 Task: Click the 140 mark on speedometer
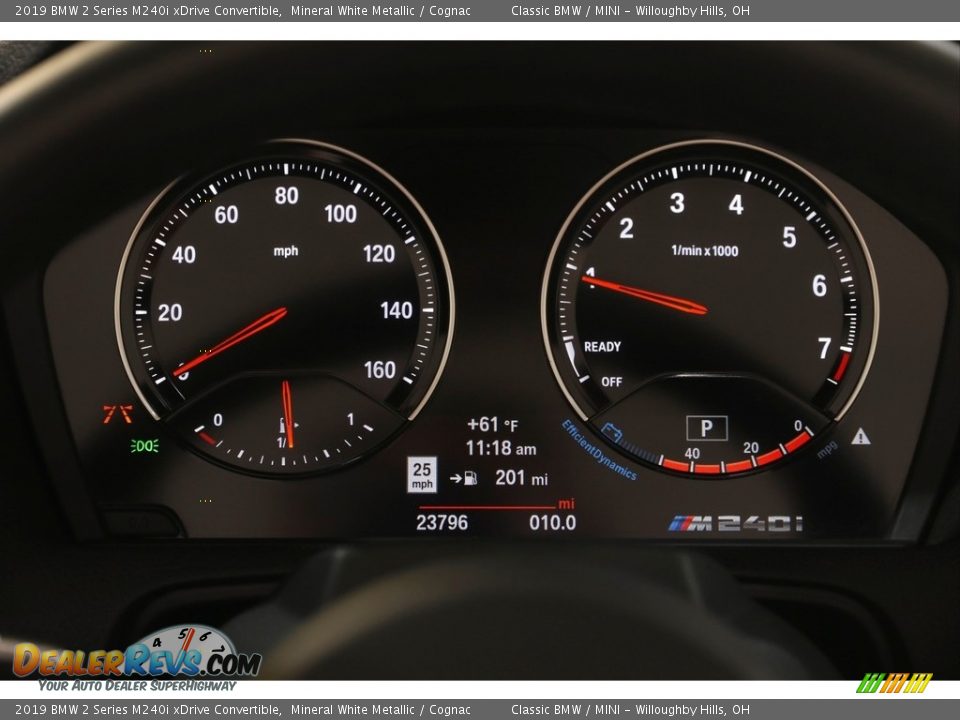tap(396, 310)
